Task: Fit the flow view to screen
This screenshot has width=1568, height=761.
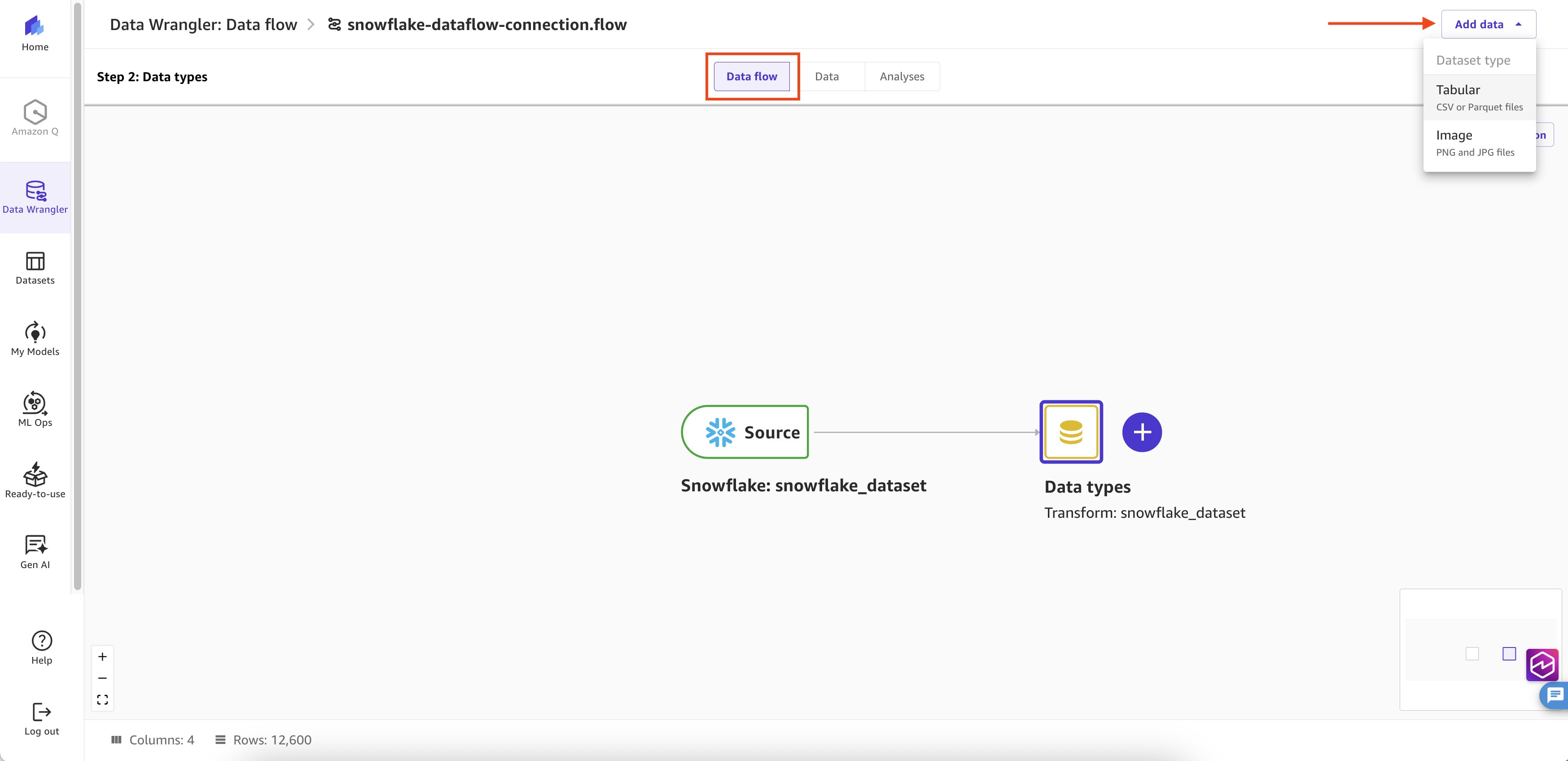Action: pos(102,699)
